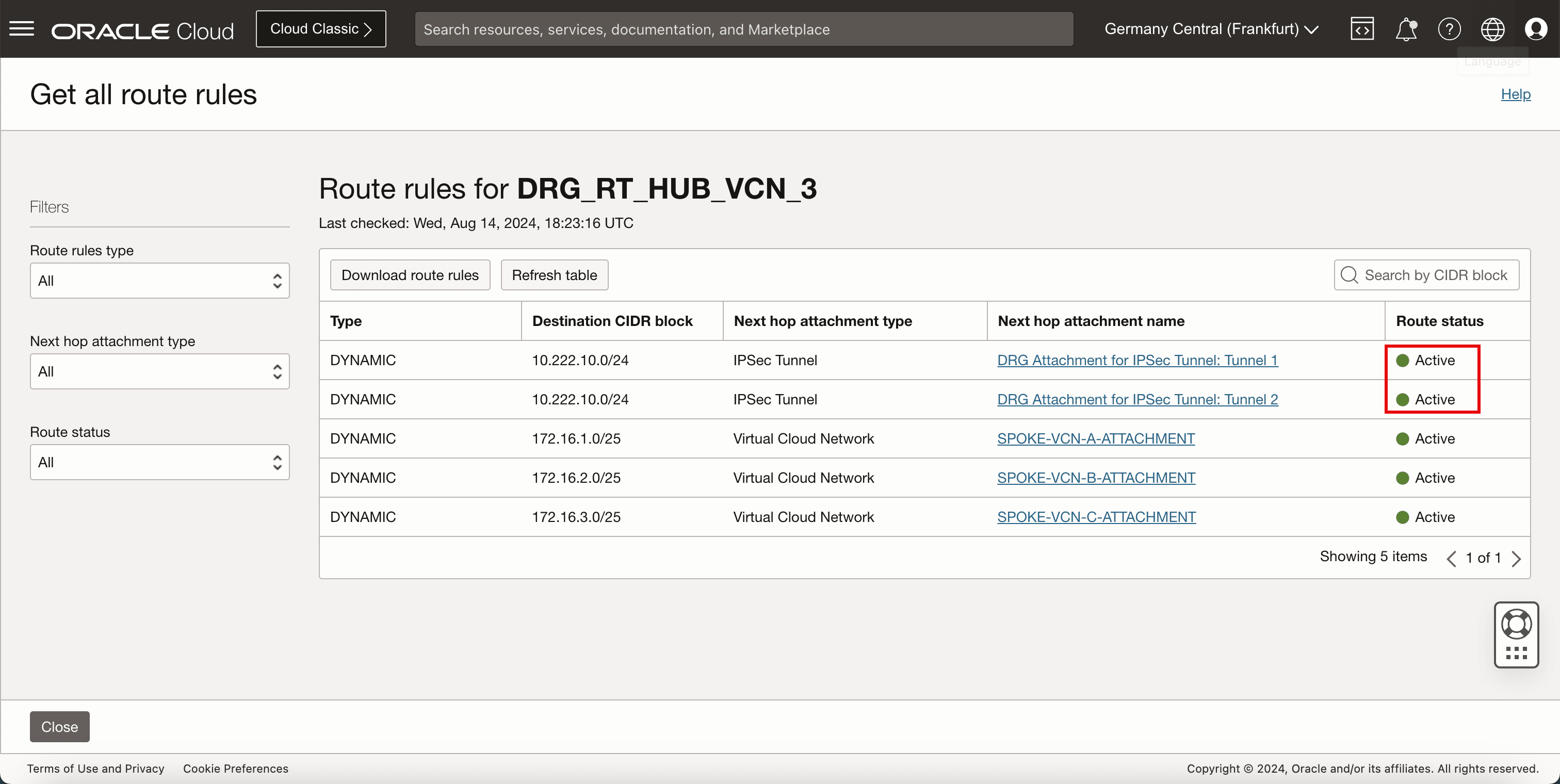Viewport: 1560px width, 784px height.
Task: Click the help question mark icon
Action: pyautogui.click(x=1449, y=29)
